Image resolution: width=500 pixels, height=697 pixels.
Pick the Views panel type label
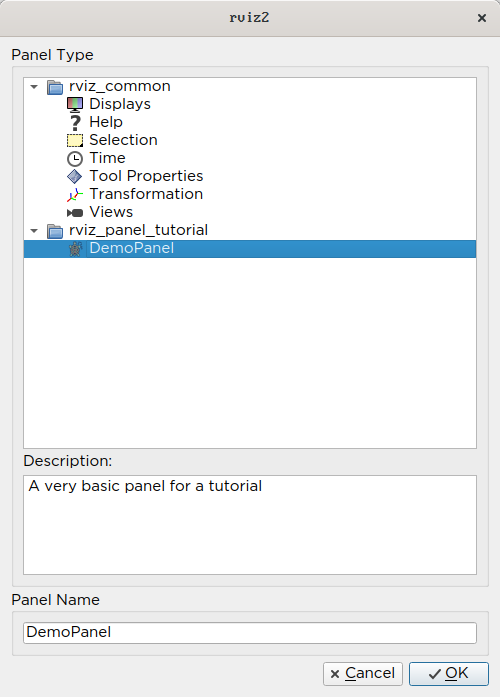(x=111, y=212)
